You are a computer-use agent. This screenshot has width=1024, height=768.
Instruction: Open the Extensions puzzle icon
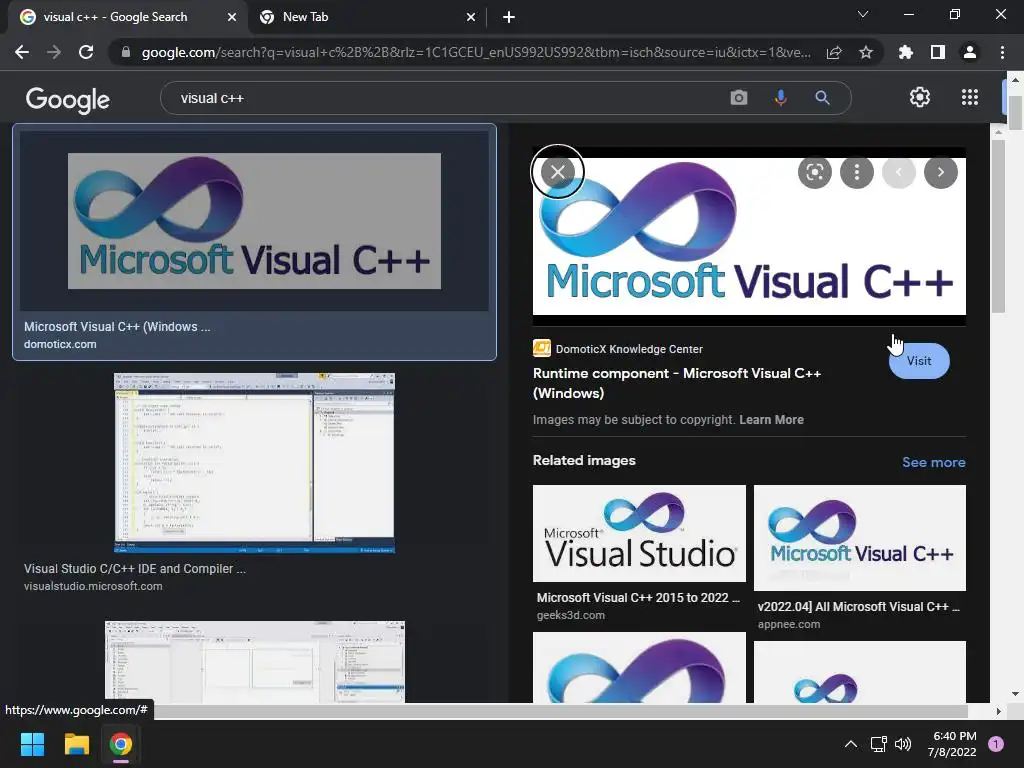(x=906, y=52)
